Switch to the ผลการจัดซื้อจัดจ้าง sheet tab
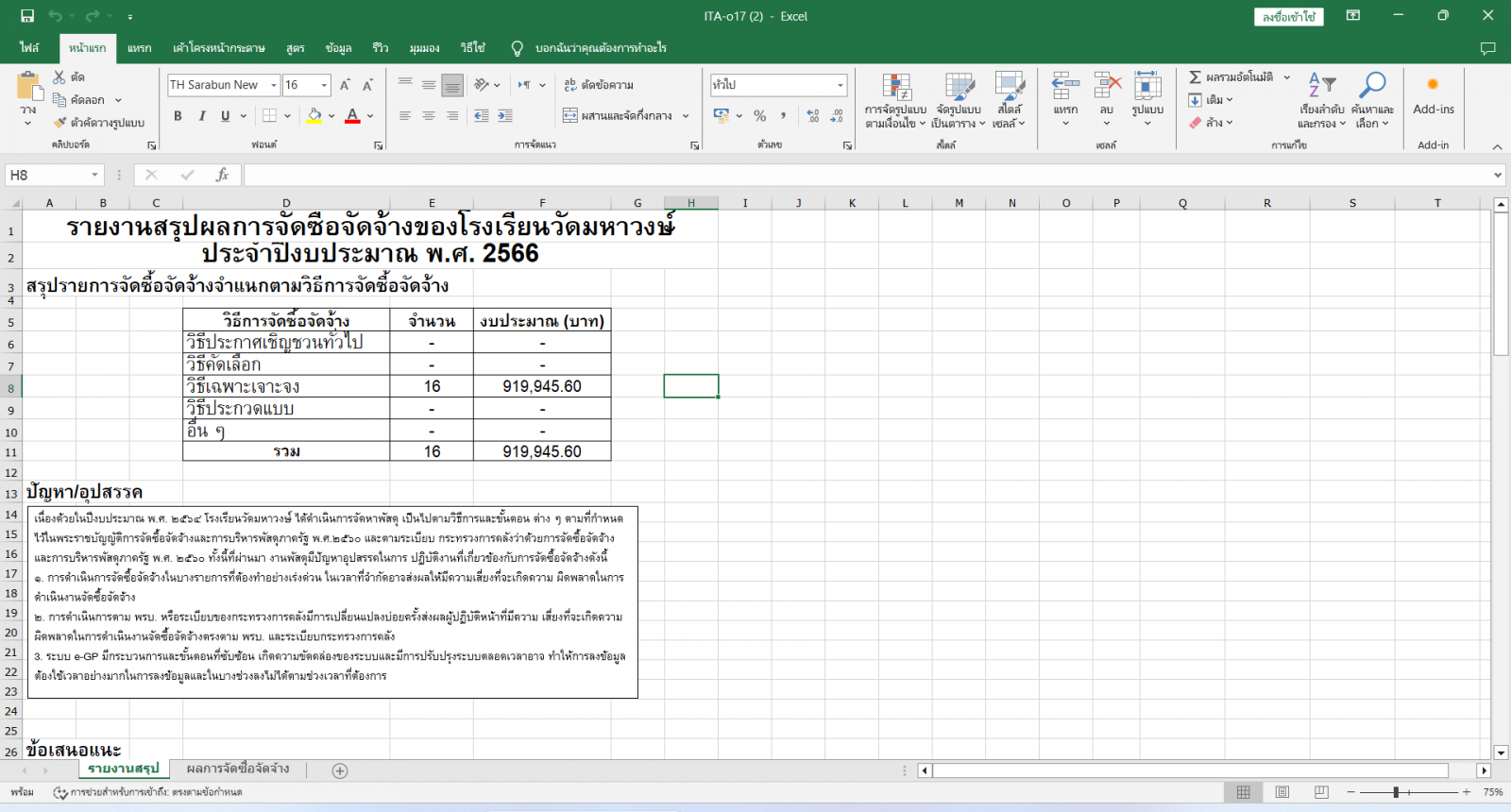Viewport: 1511px width, 812px height. (x=238, y=769)
